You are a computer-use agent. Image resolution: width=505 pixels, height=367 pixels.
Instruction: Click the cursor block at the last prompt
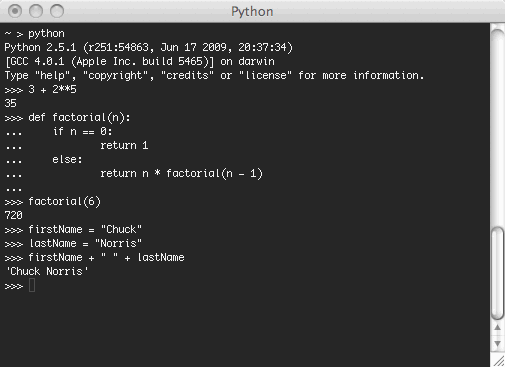pyautogui.click(x=32, y=286)
